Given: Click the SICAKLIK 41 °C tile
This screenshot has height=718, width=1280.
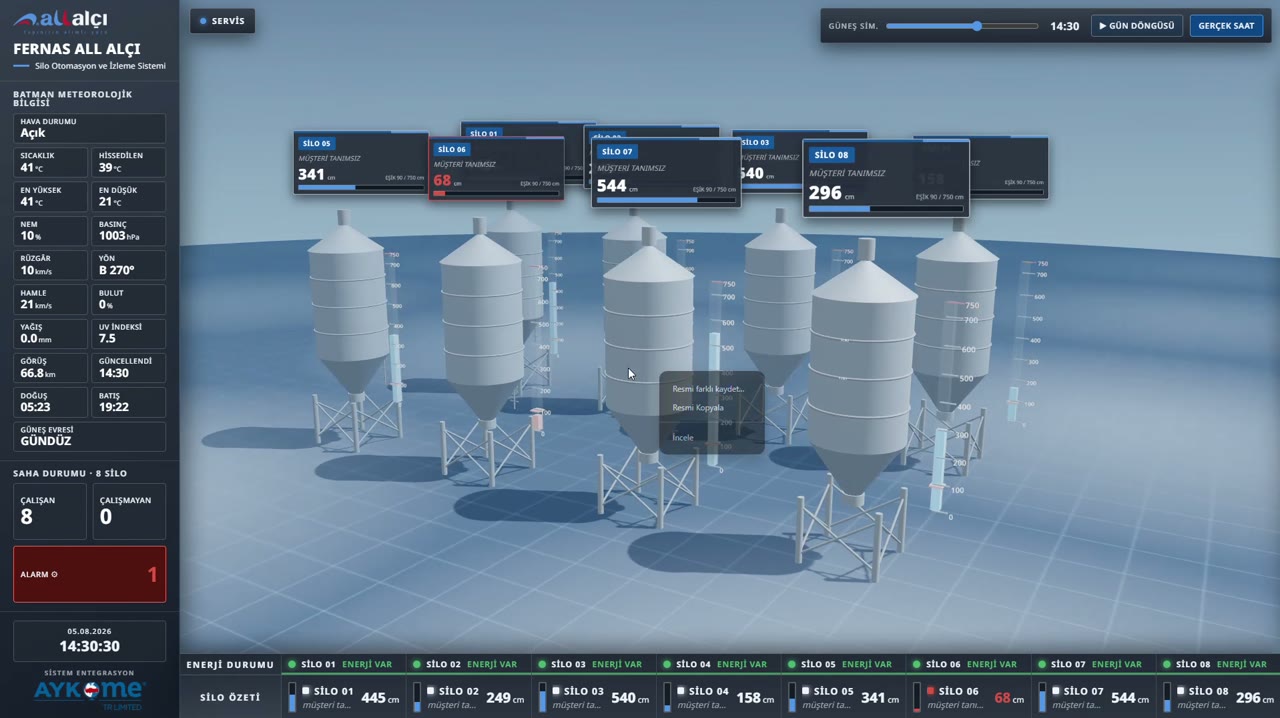Looking at the screenshot, I should coord(50,162).
